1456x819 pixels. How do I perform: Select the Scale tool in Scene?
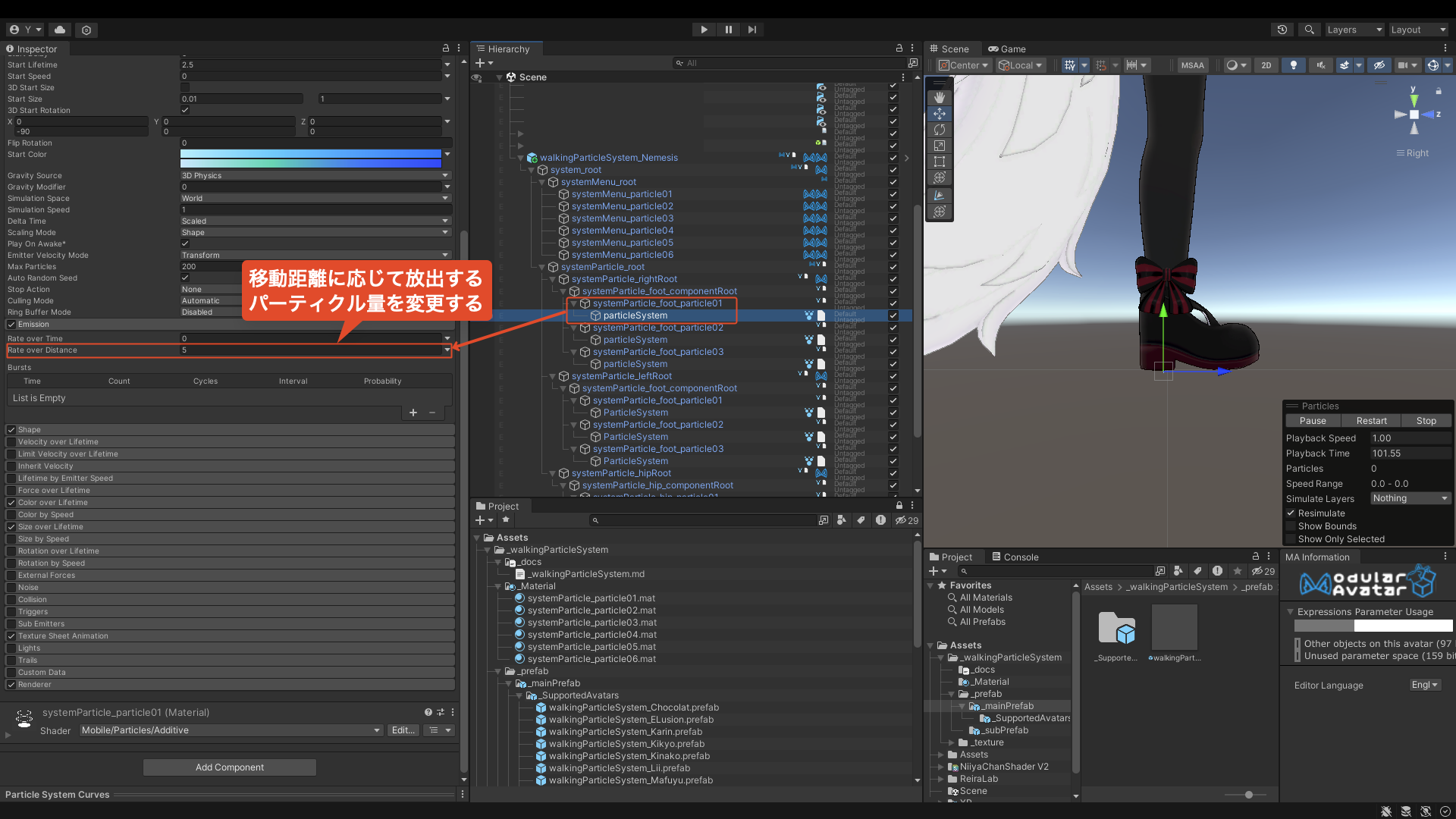pyautogui.click(x=939, y=146)
